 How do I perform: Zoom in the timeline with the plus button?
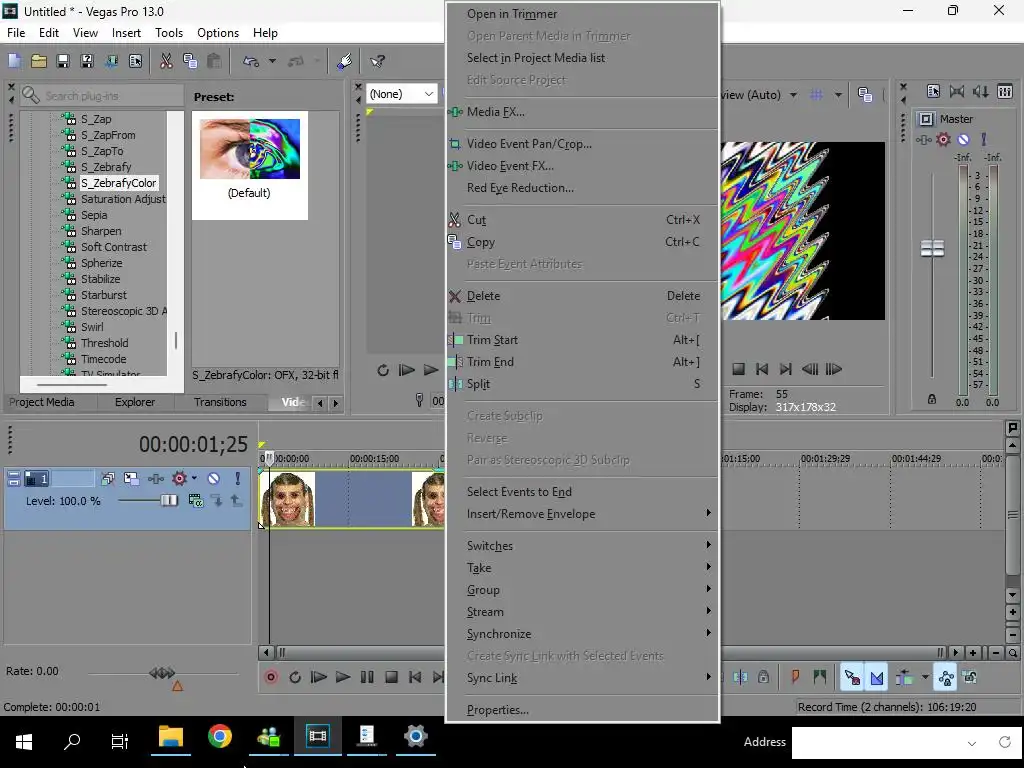(x=973, y=652)
